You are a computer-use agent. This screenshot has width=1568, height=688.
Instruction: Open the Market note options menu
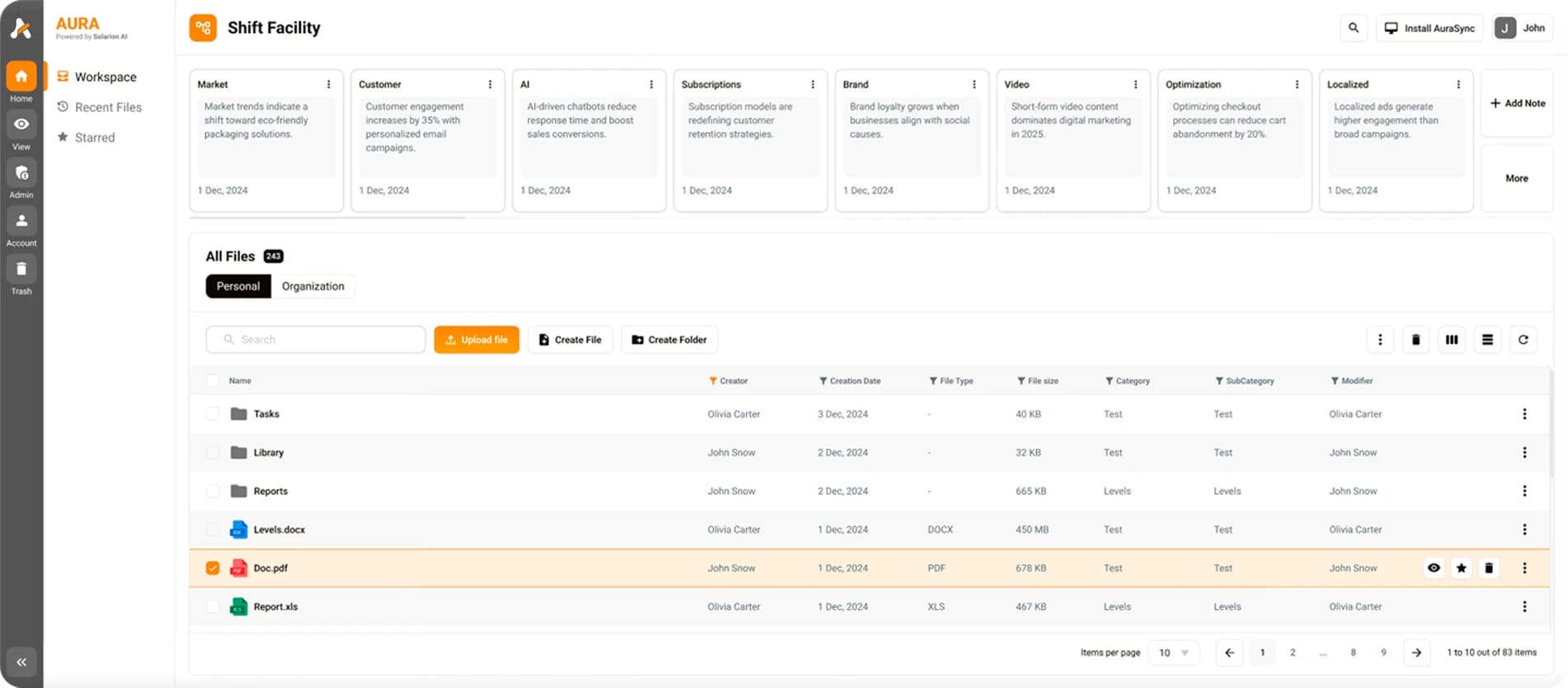tap(328, 85)
